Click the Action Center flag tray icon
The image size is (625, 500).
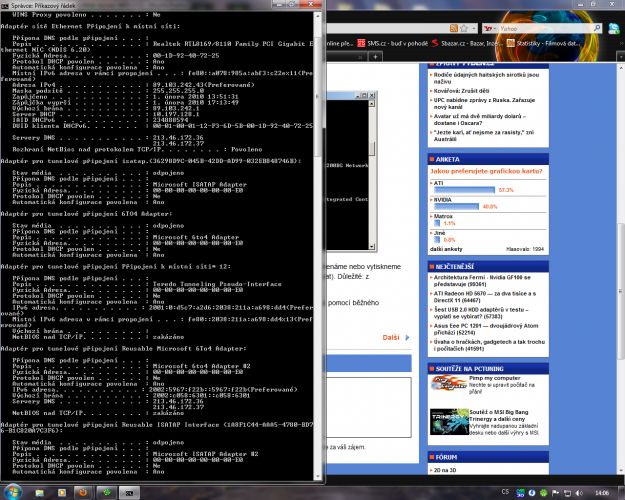[555, 493]
